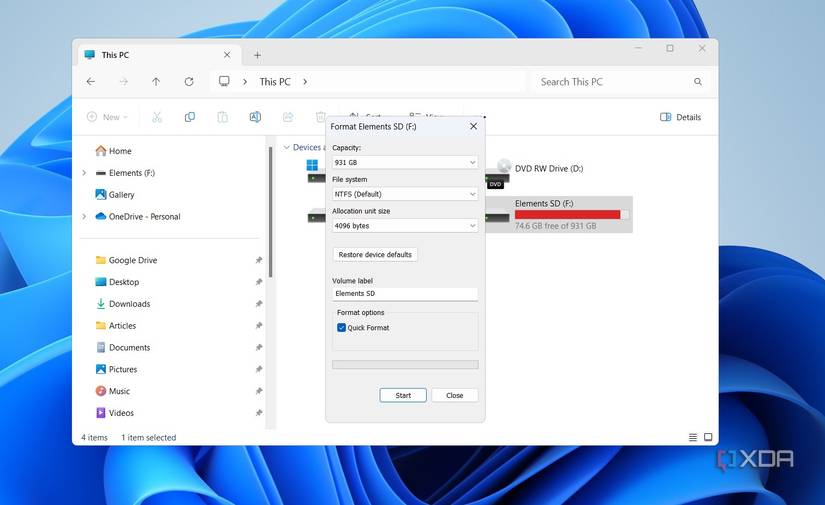
Task: Click '4 items' in status bar
Action: [94, 437]
